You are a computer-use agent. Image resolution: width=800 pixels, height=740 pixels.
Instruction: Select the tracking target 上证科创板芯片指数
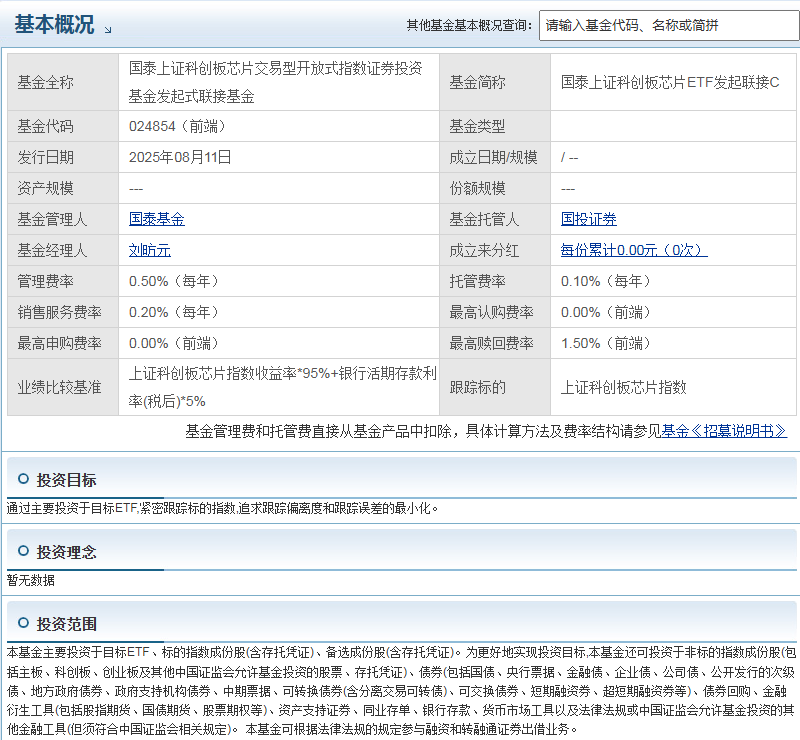click(623, 387)
